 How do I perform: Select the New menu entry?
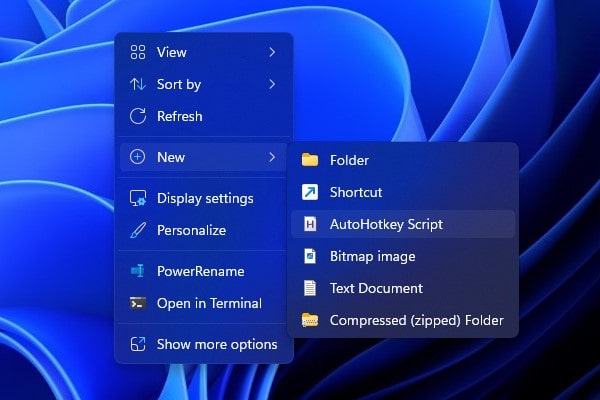(x=204, y=157)
